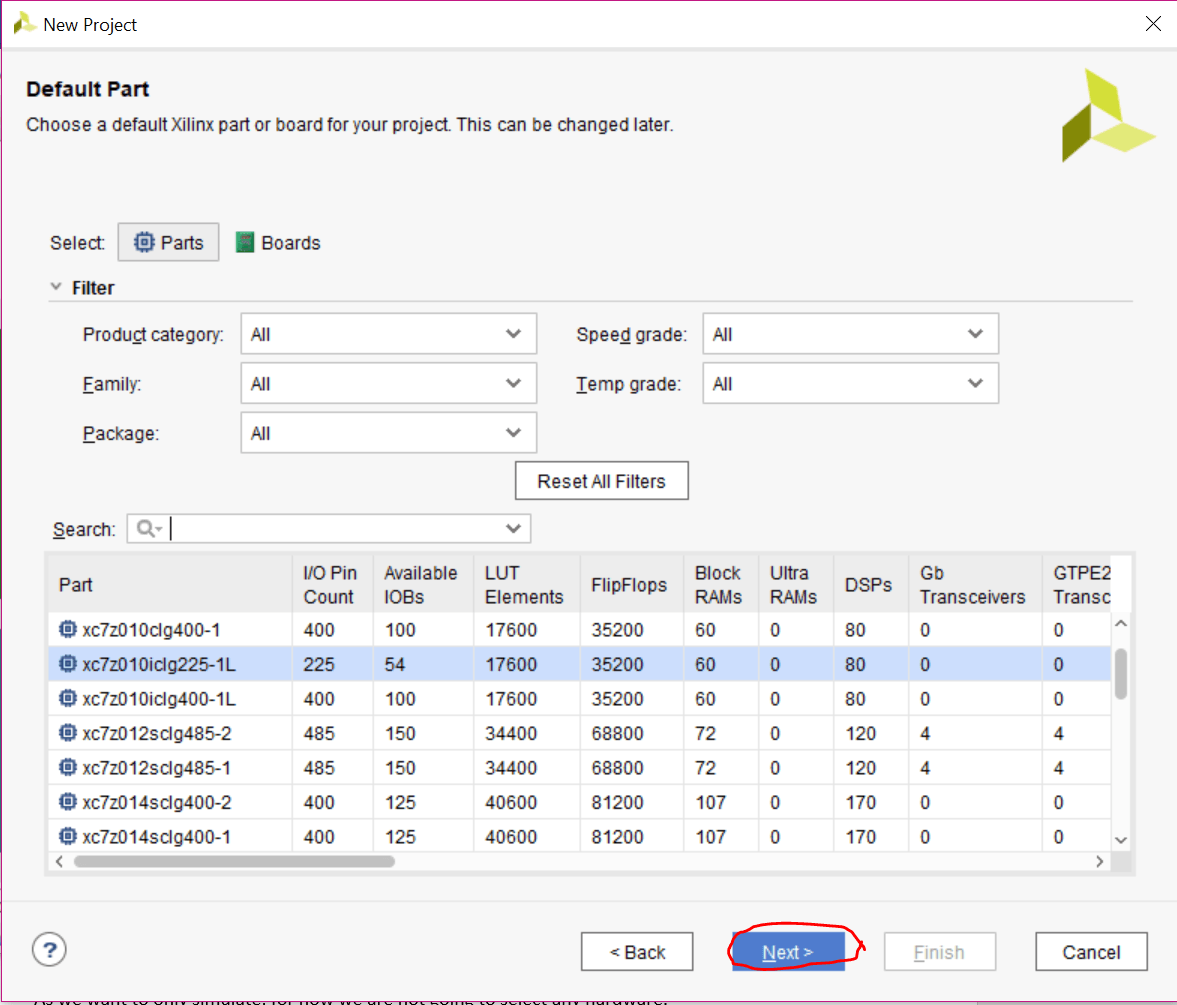Viewport: 1177px width, 1005px height.
Task: Switch to Boards selection
Action: tap(279, 243)
